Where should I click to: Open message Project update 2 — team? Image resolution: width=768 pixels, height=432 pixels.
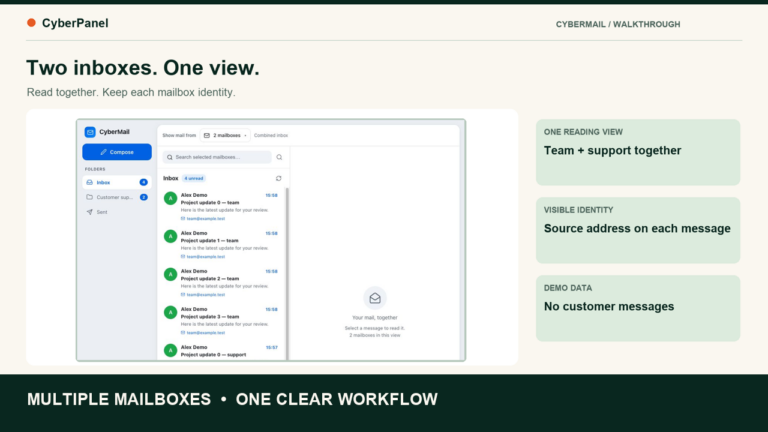point(222,283)
